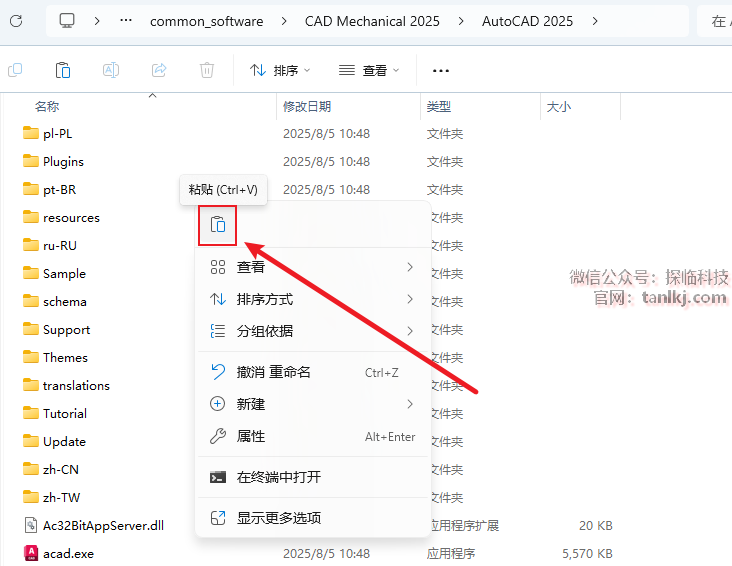Choose 在终端中打开
Image resolution: width=732 pixels, height=566 pixels.
[312, 477]
